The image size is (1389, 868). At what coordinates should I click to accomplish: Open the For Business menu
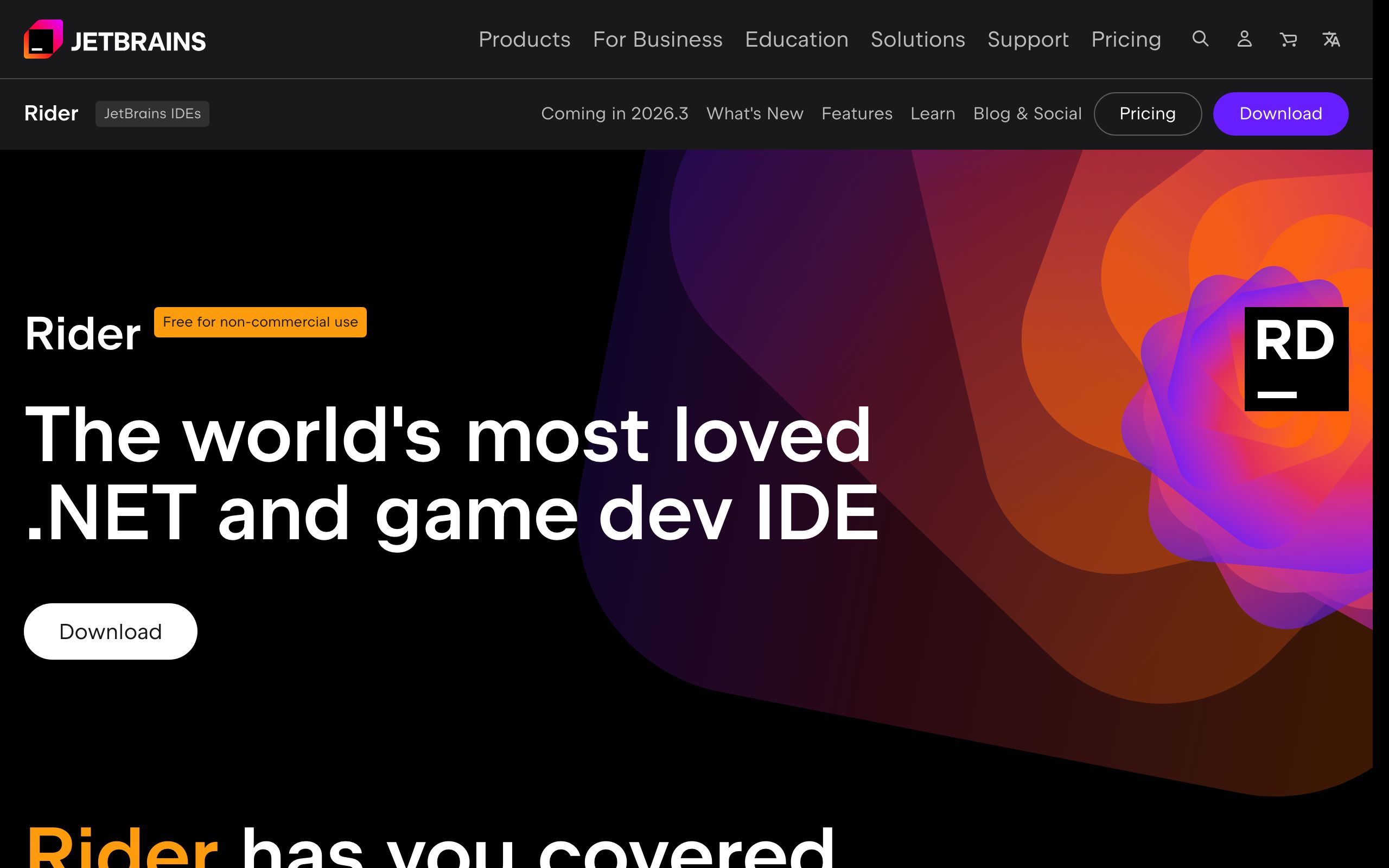658,39
